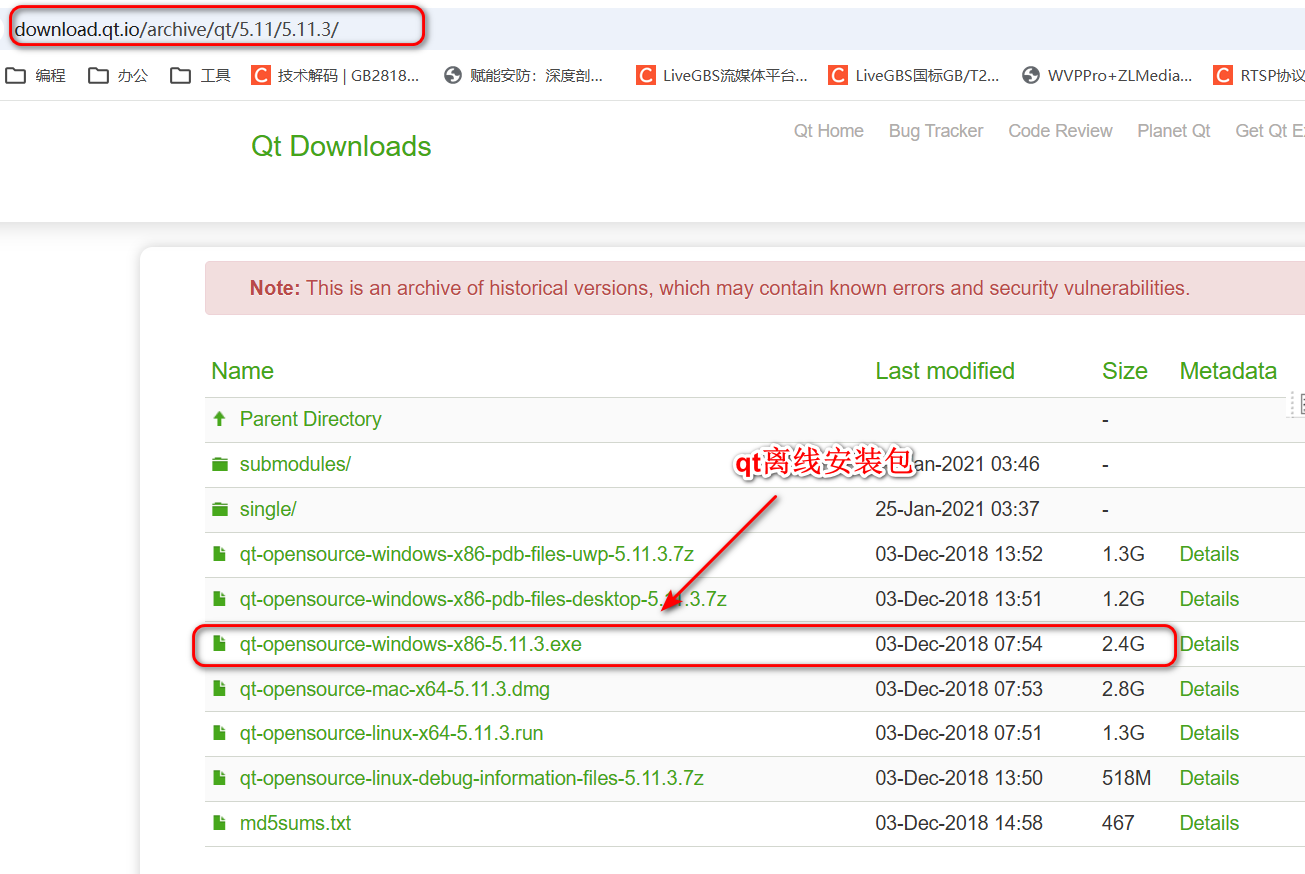Open the Planet Qt nav link

point(1174,131)
